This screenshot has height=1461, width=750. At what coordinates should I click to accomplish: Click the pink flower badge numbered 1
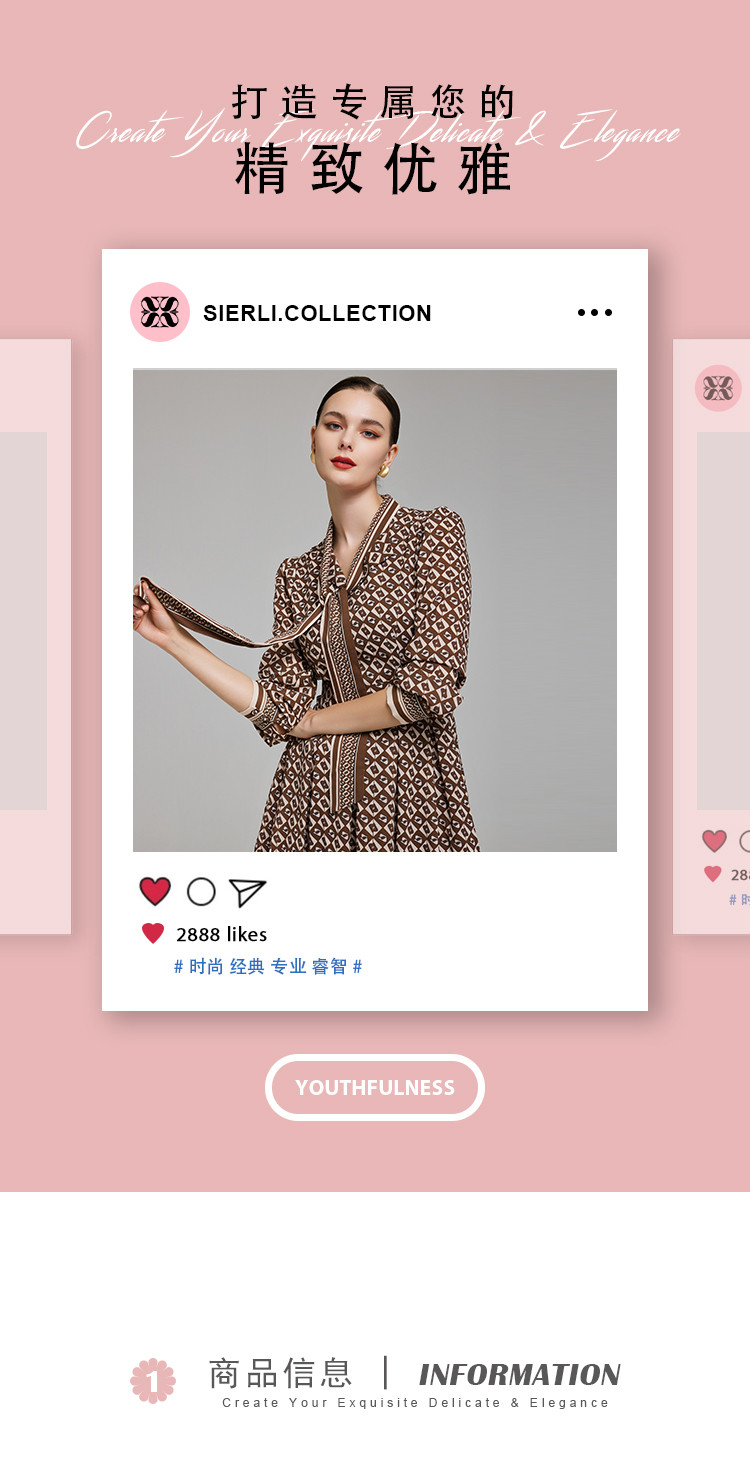153,1381
